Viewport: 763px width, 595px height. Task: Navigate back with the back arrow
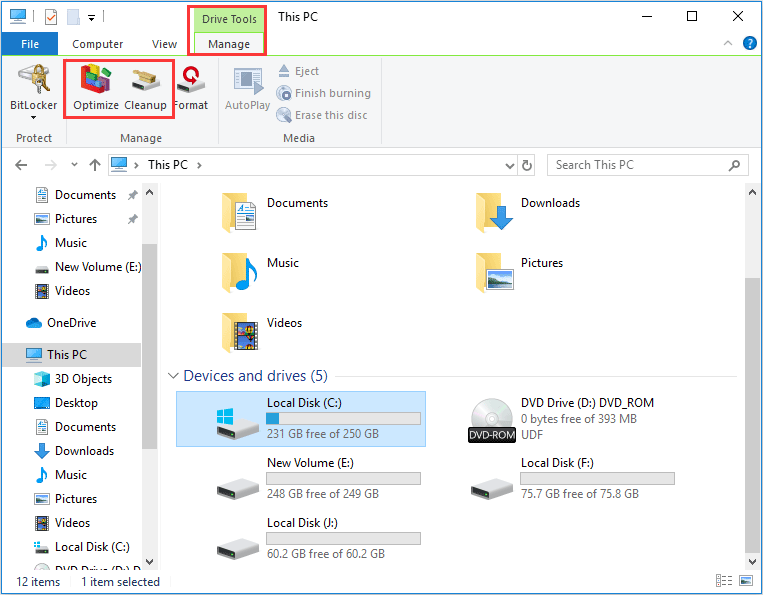tap(21, 165)
